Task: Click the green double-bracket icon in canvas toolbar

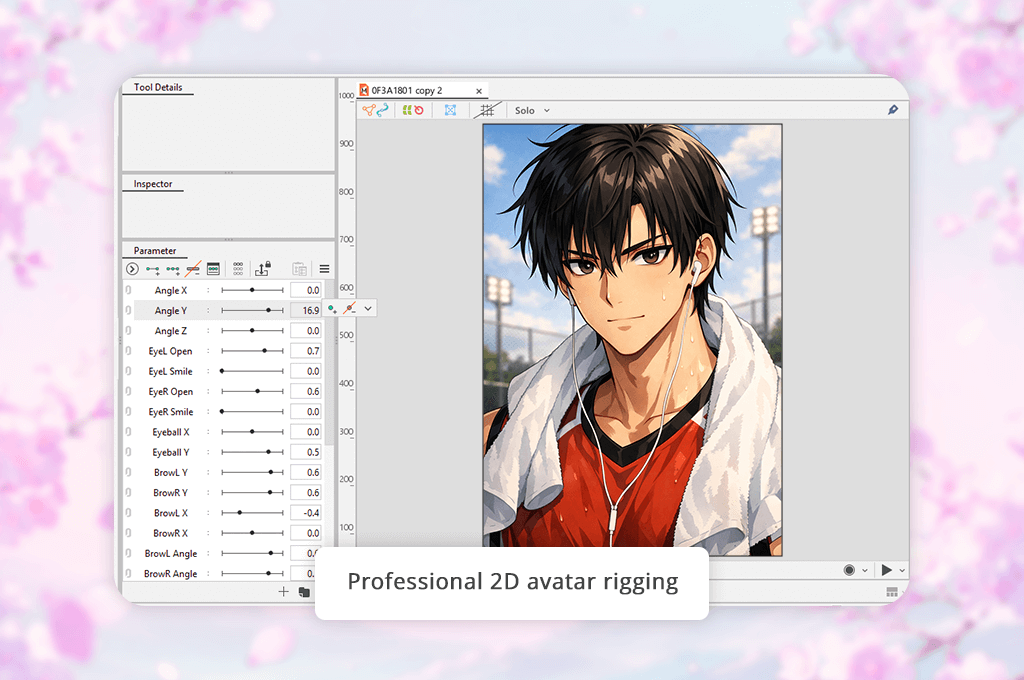Action: coord(407,110)
